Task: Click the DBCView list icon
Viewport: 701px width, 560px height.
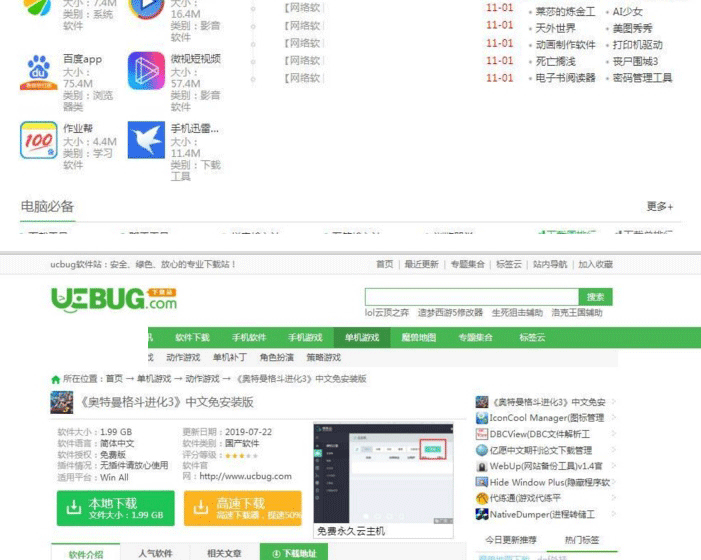Action: coord(481,434)
